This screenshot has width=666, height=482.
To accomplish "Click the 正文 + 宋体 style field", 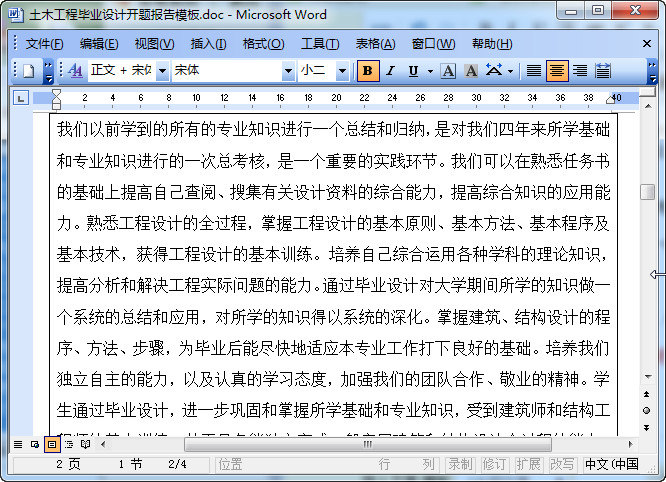I will pyautogui.click(x=122, y=70).
